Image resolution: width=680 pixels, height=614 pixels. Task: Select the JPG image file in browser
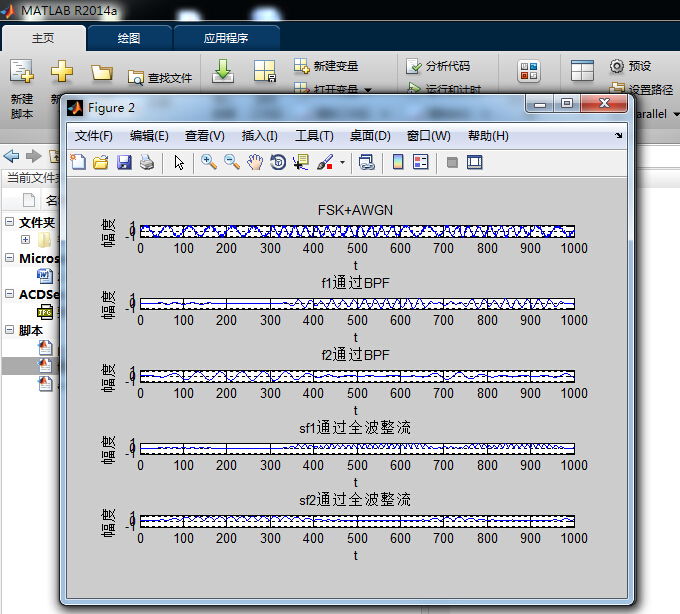(x=45, y=312)
